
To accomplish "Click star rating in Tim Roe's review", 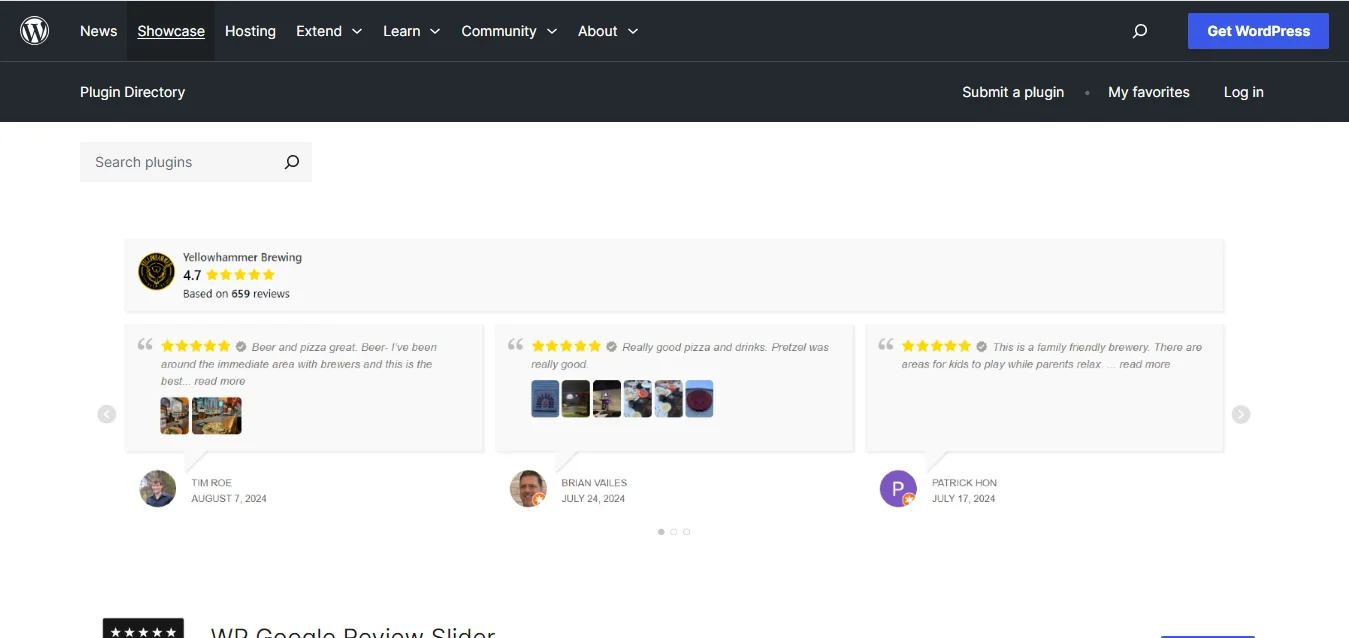I will (x=196, y=346).
